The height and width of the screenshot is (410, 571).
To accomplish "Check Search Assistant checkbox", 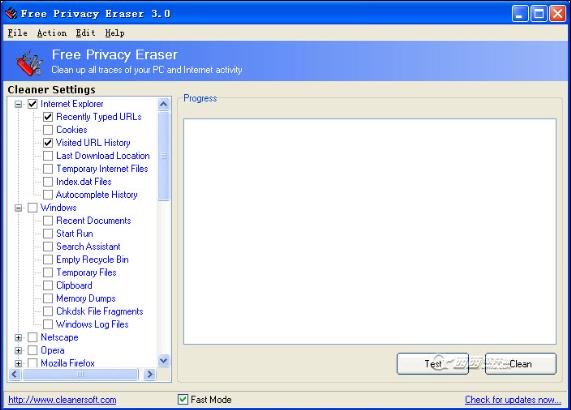I will pos(48,247).
